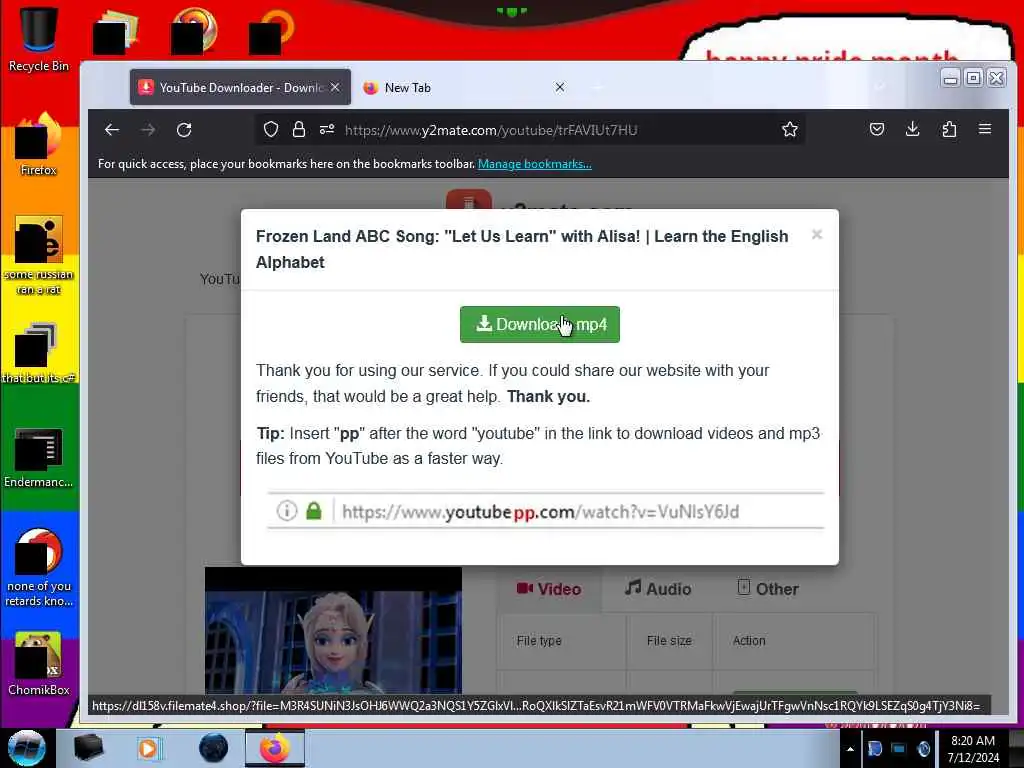This screenshot has height=768, width=1024.
Task: Go back using the browser back arrow
Action: pos(112,130)
